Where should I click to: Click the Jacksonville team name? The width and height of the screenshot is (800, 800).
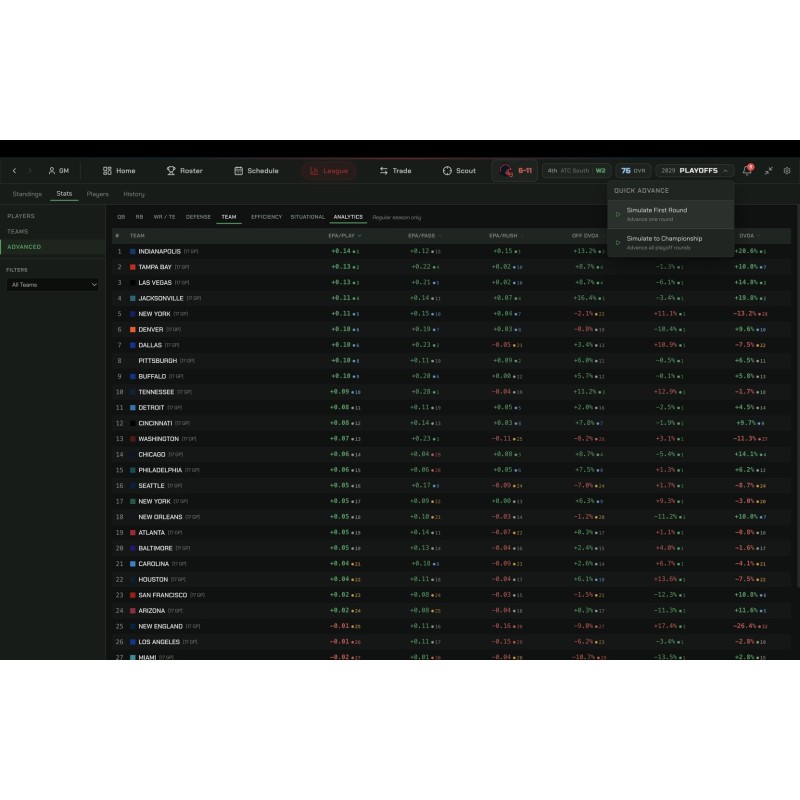[x=160, y=298]
